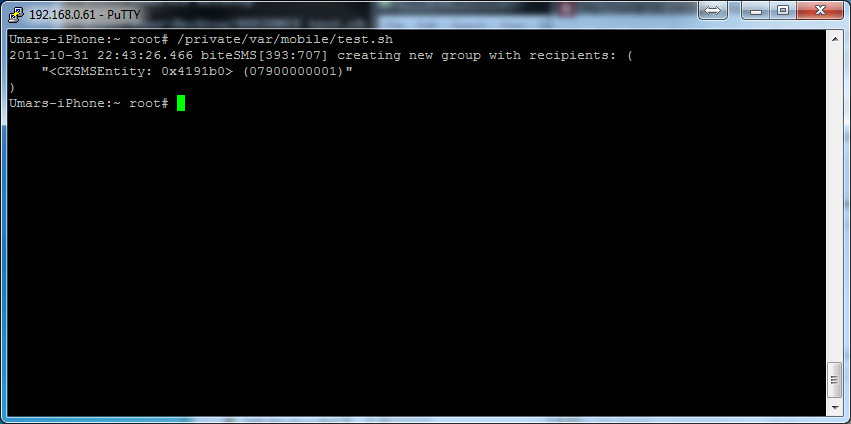
Task: Click the first Umars-iPhone root prompt
Action: point(89,40)
